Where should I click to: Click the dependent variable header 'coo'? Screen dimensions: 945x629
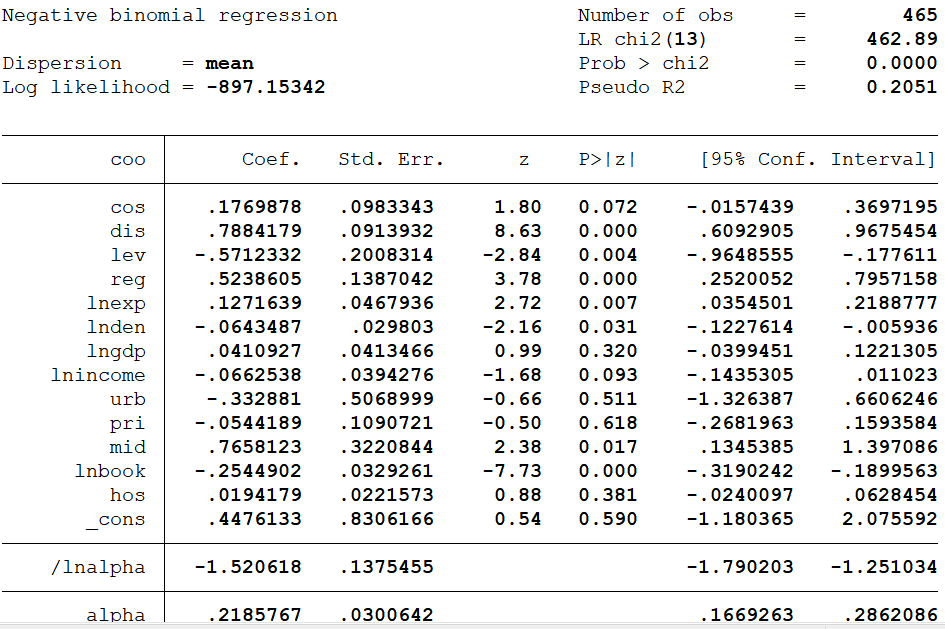pyautogui.click(x=128, y=160)
